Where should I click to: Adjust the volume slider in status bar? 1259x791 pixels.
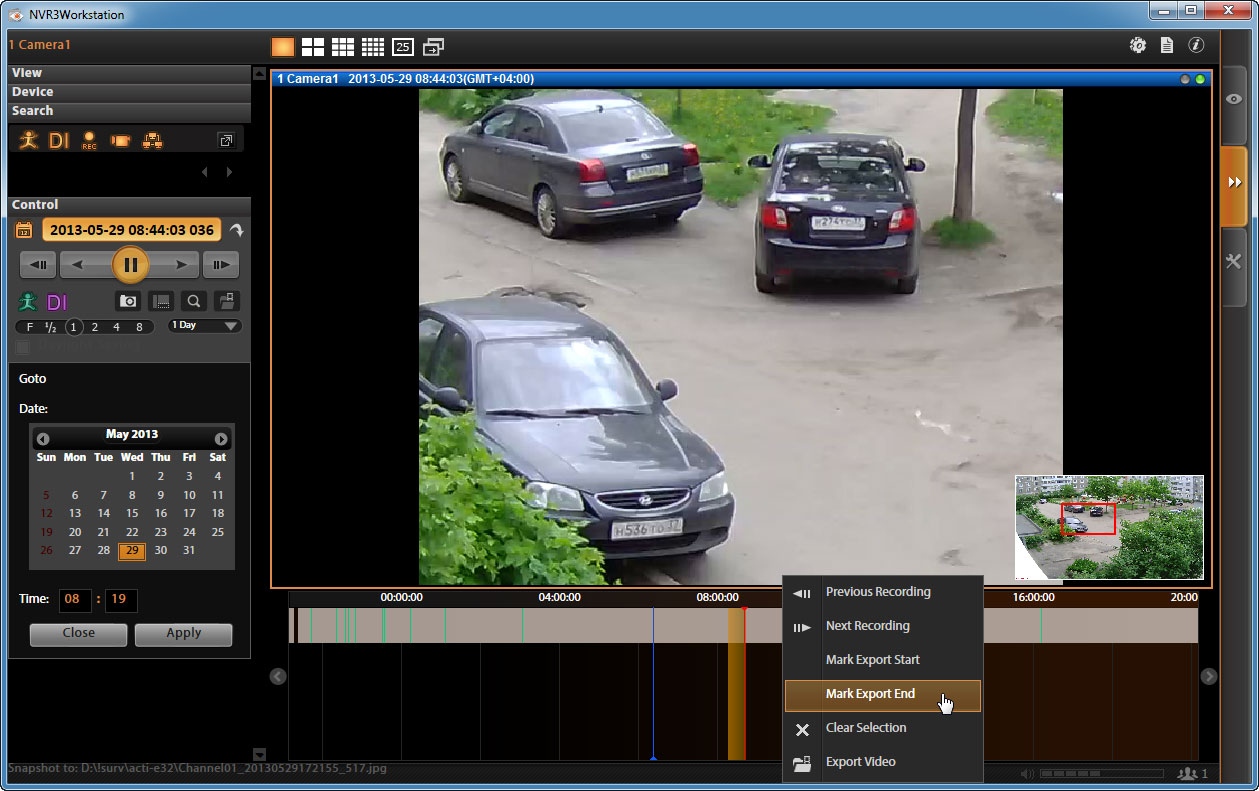pos(1101,774)
